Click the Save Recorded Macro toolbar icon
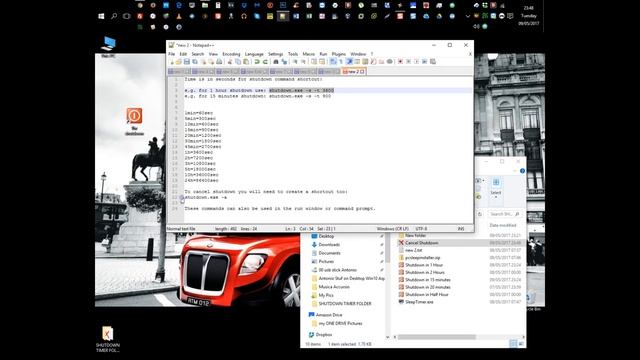This screenshot has width=640, height=360. (432, 62)
